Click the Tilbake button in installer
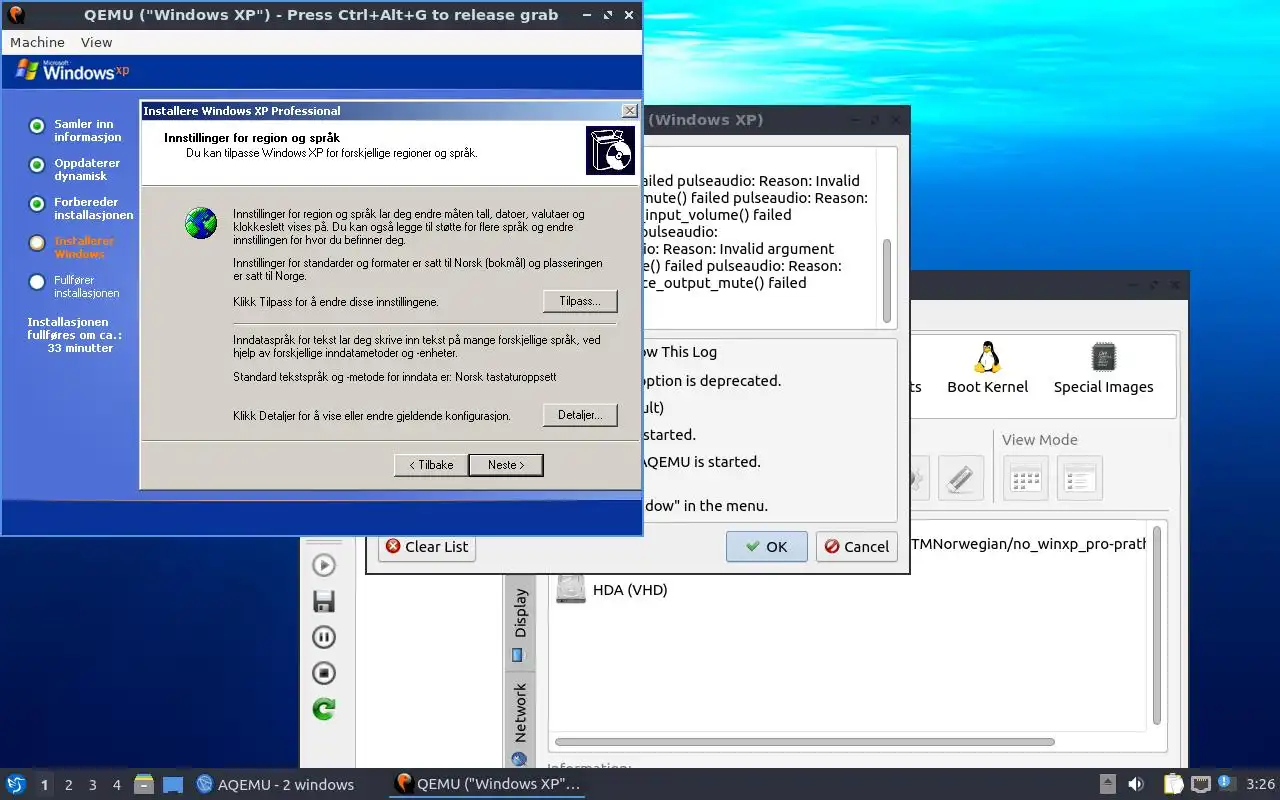The height and width of the screenshot is (800, 1280). click(431, 465)
